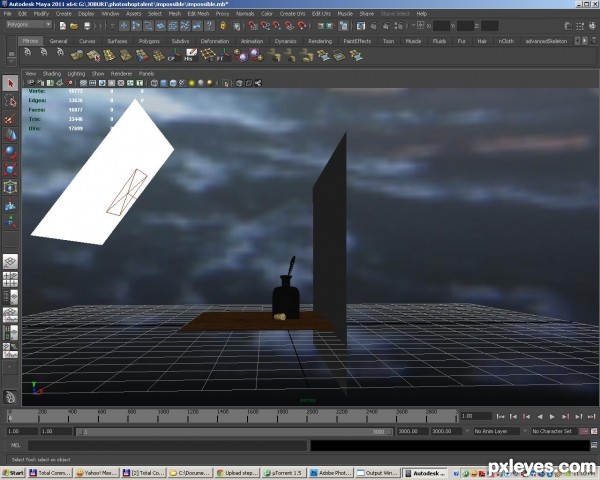
Task: Switch to the Polygons shelf tab
Action: [x=149, y=41]
